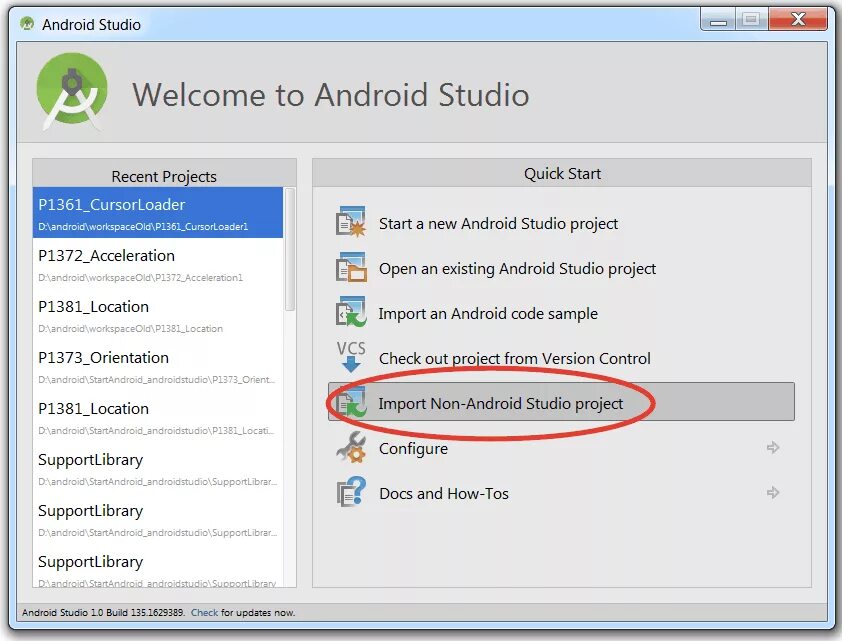The width and height of the screenshot is (842, 641).
Task: Click the Import Non-Android Studio project icon
Action: click(351, 403)
